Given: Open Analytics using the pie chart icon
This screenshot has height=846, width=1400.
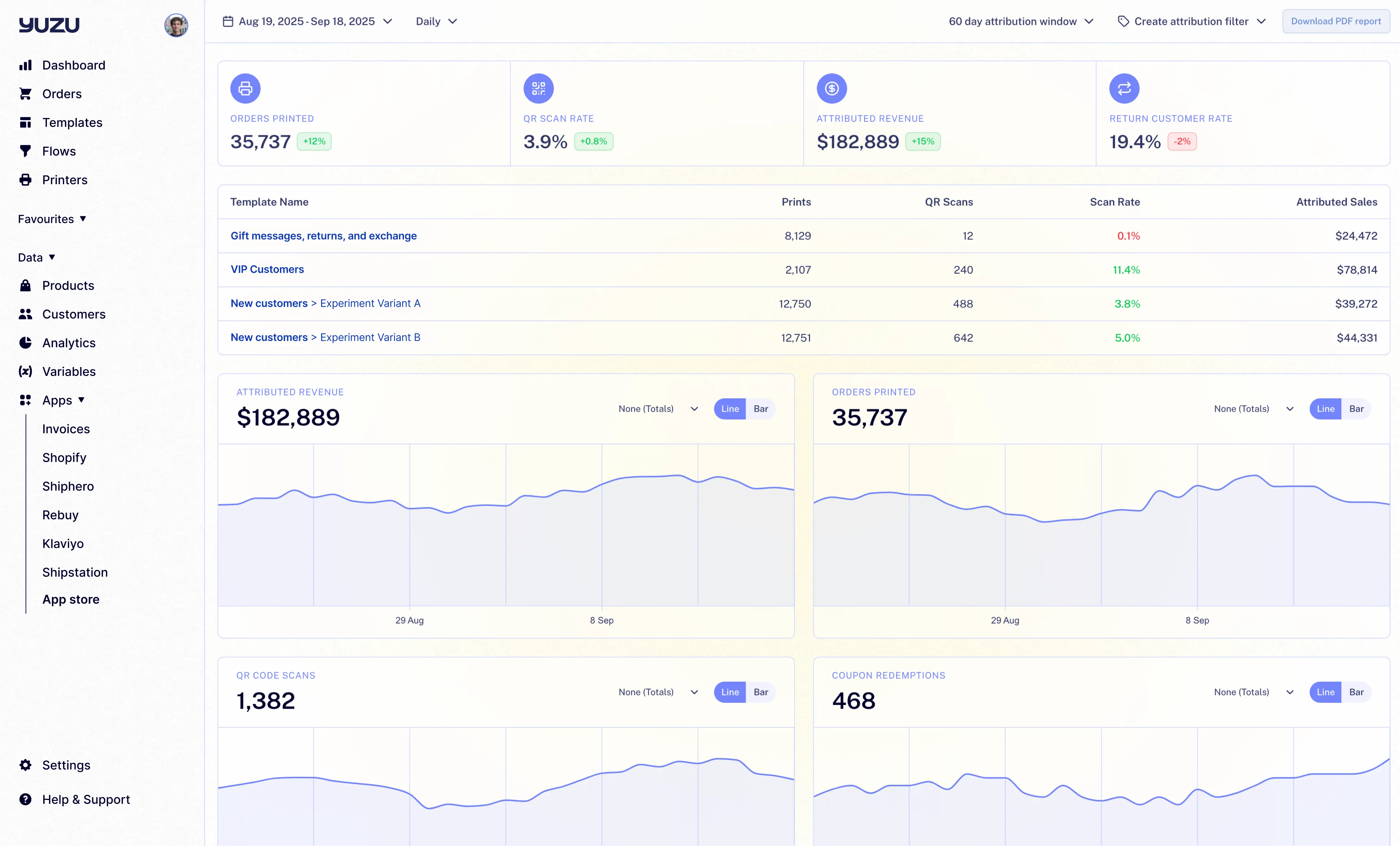Looking at the screenshot, I should (26, 342).
